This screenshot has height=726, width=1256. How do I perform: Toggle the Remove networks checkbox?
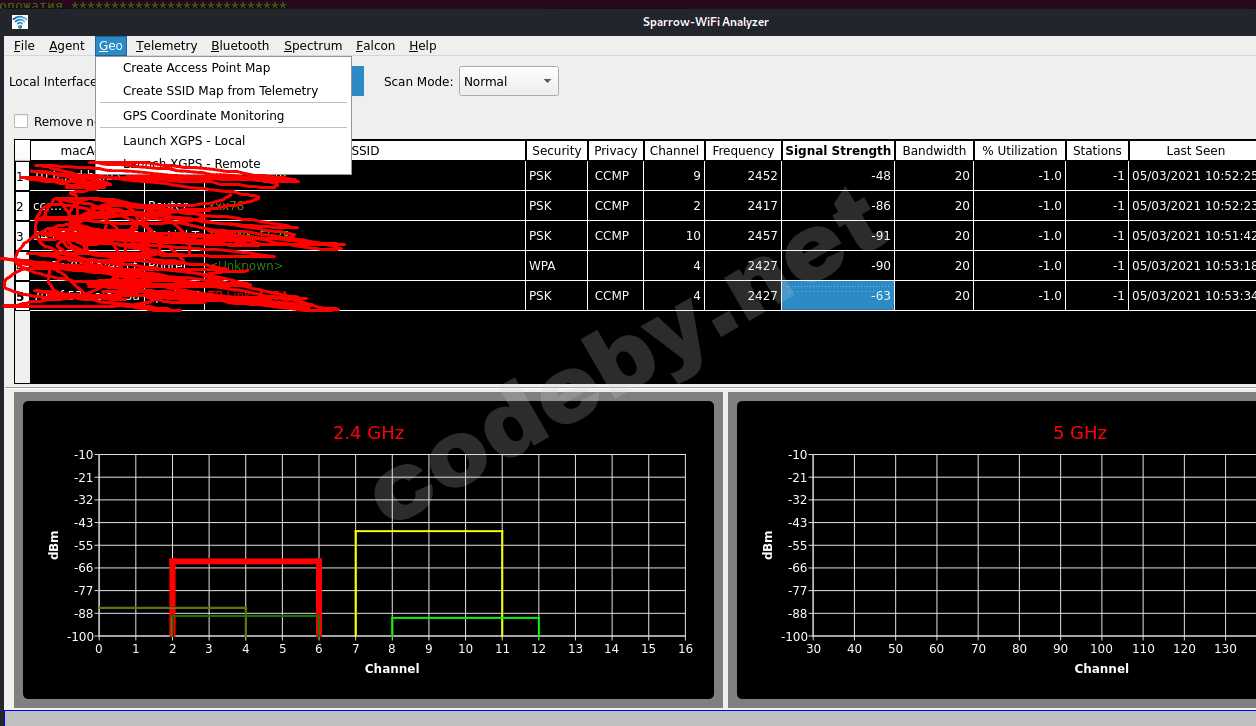21,122
